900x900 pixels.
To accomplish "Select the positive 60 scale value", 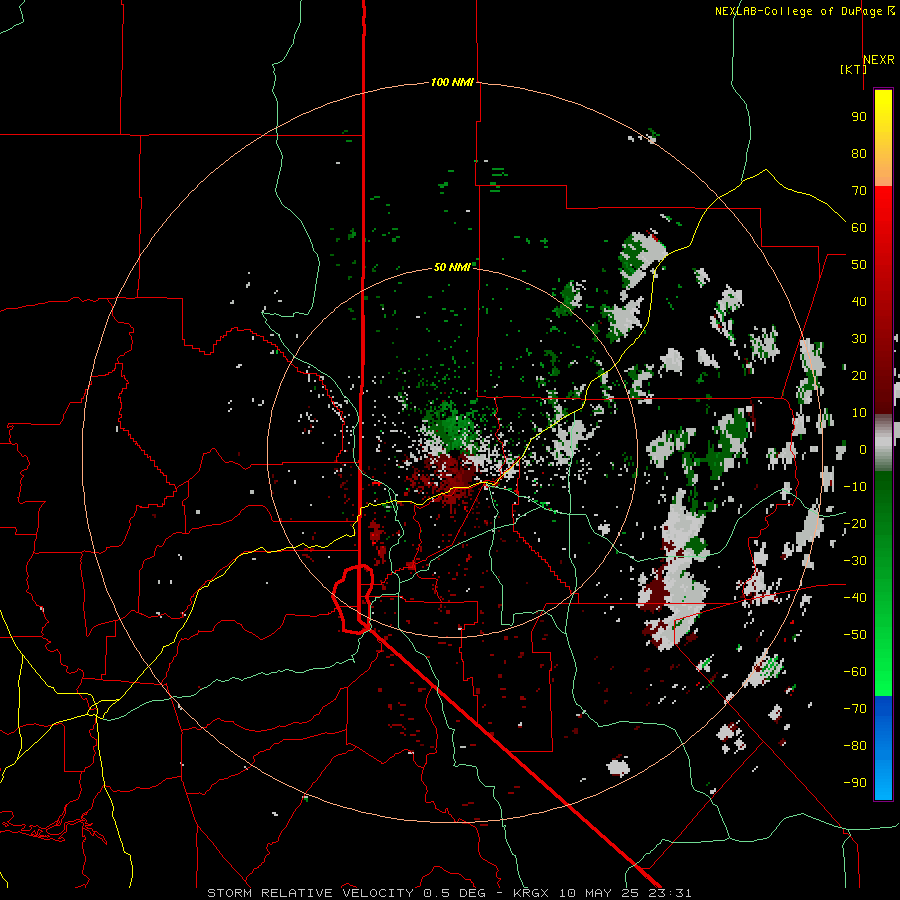I will (859, 227).
